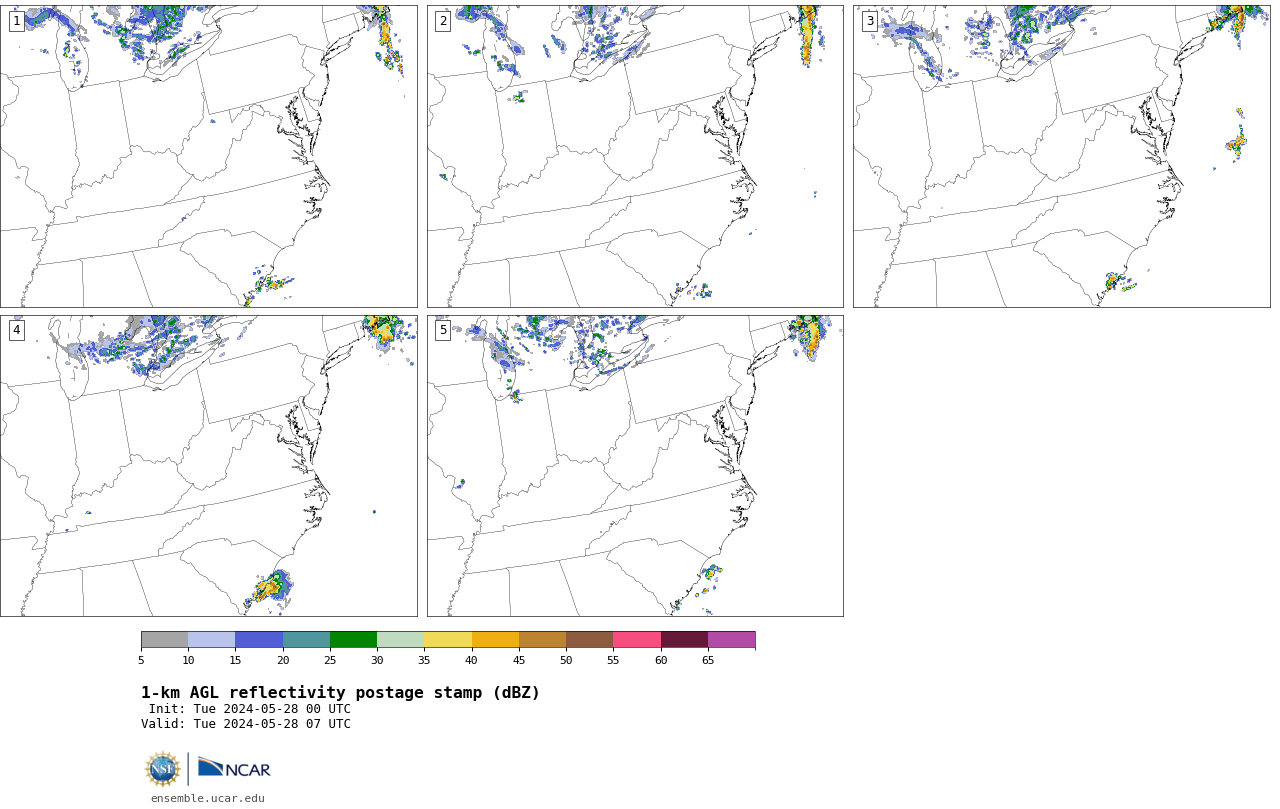The height and width of the screenshot is (809, 1280).
Task: Click the NSF logo icon
Action: coord(163,769)
